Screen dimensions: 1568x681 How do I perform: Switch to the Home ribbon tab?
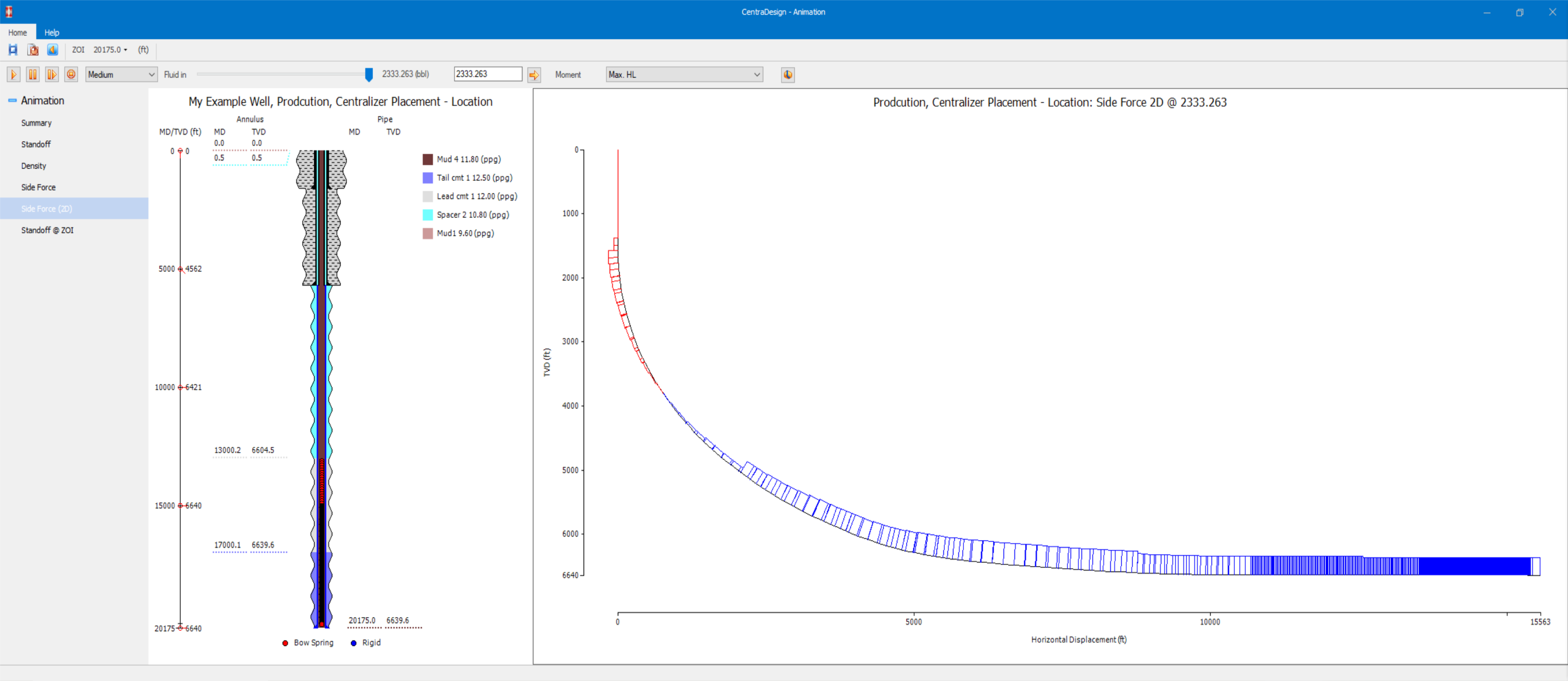point(18,32)
